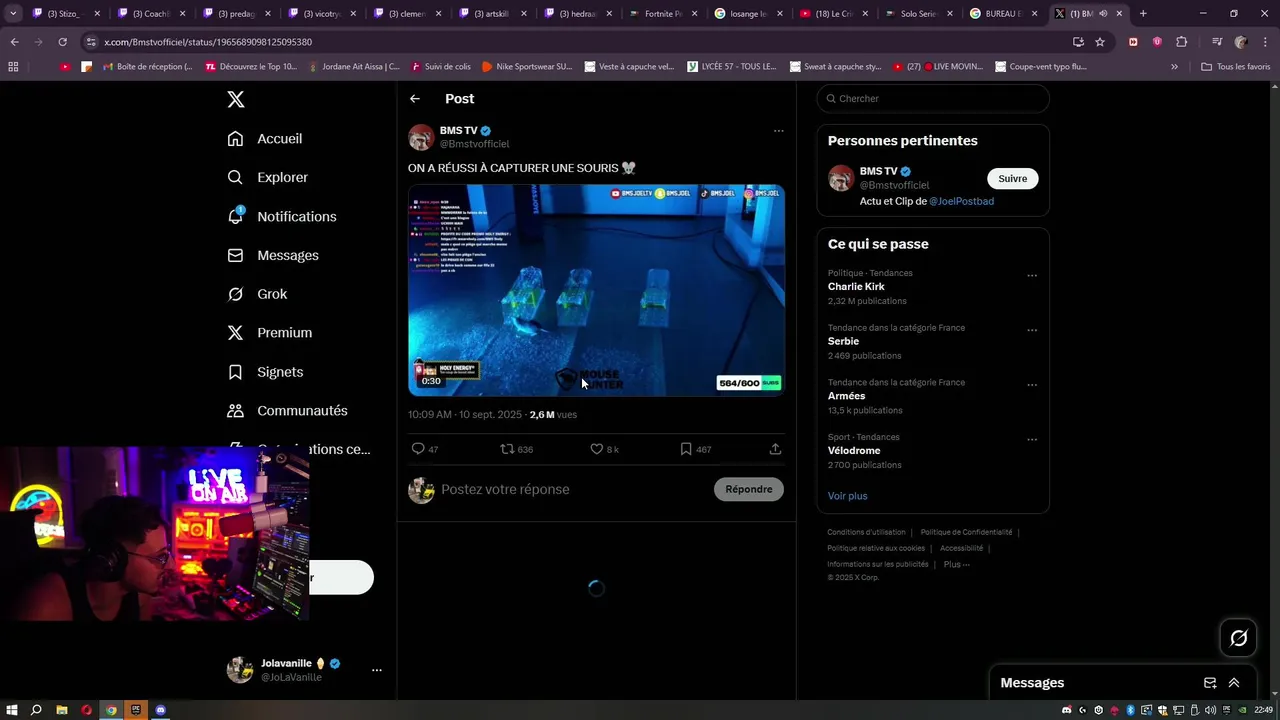The width and height of the screenshot is (1280, 720).
Task: Open the Explorer section
Action: pos(268,177)
